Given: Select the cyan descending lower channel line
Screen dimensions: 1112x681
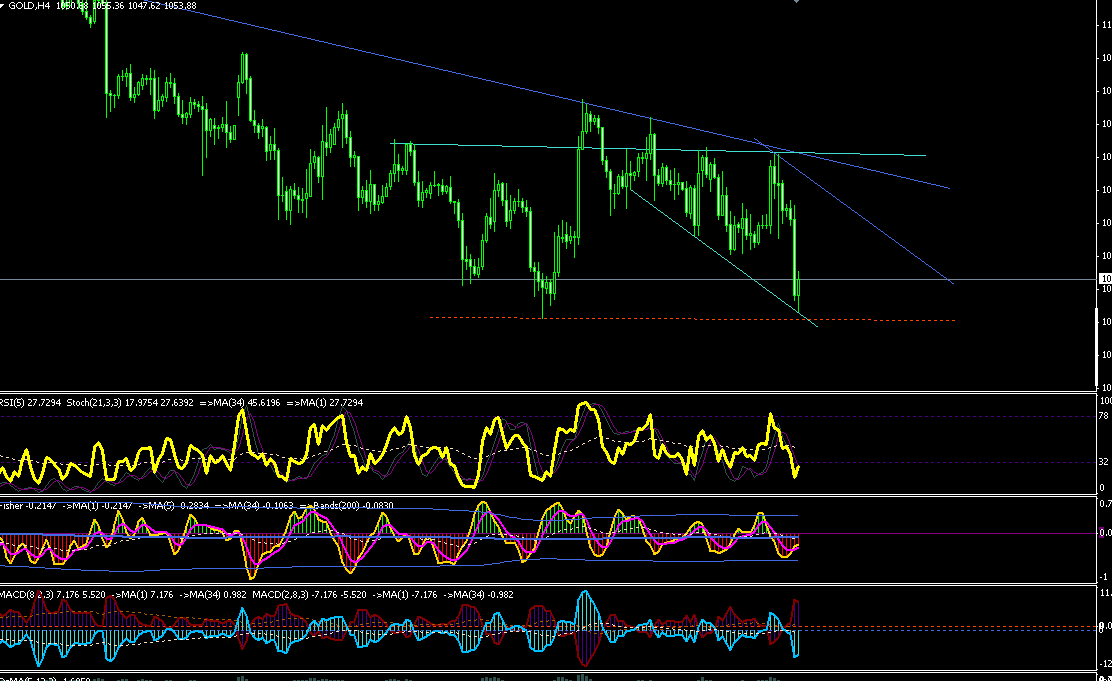Looking at the screenshot, I should pos(723,258).
